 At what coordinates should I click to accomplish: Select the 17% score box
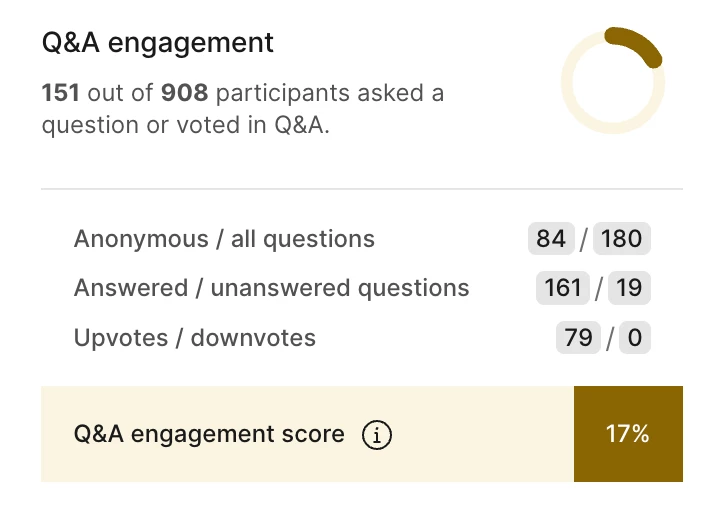coord(628,434)
